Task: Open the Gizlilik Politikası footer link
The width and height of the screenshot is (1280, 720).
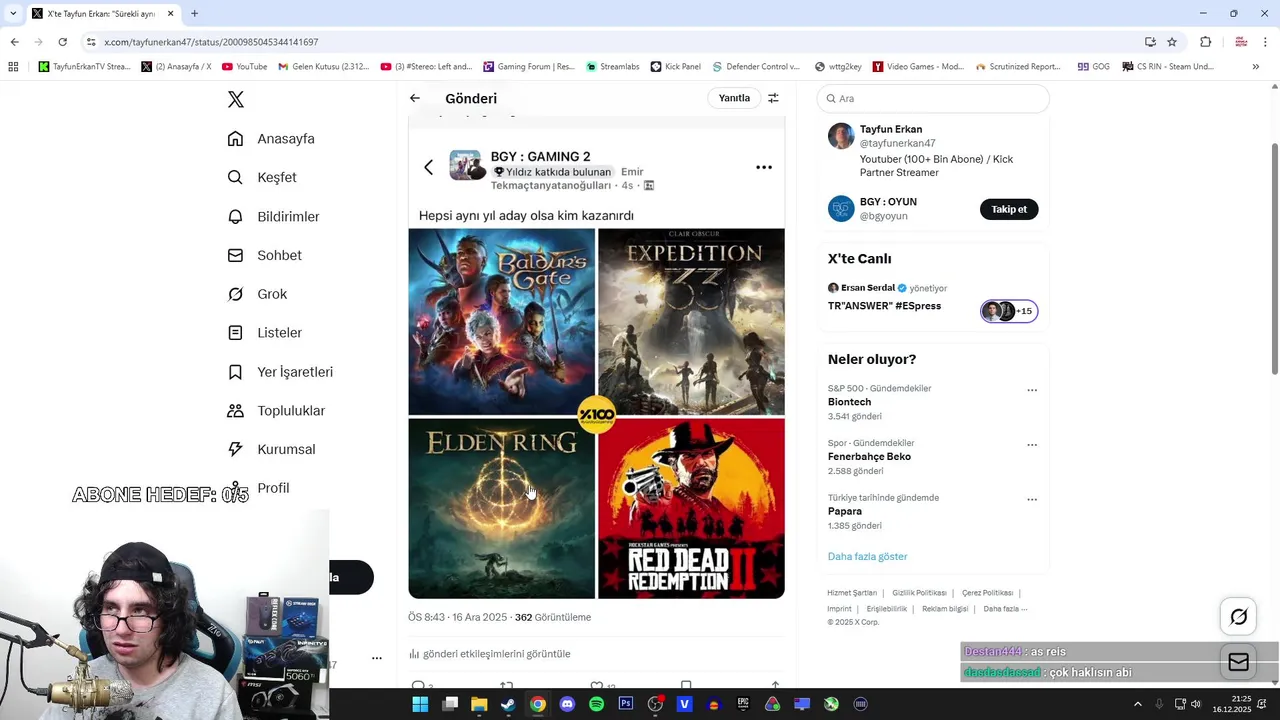Action: [x=919, y=593]
